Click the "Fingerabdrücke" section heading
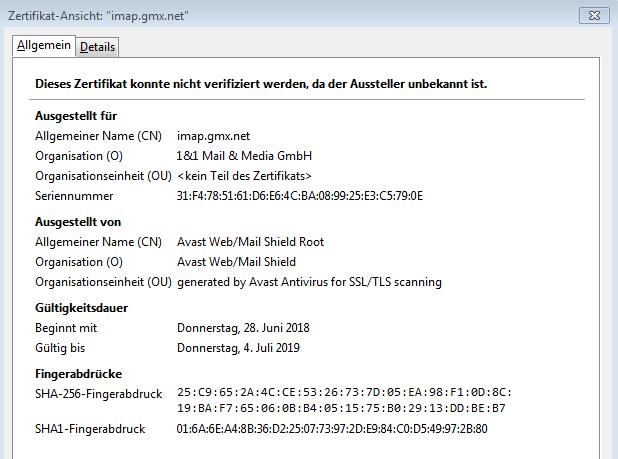618x459 pixels. 80,374
